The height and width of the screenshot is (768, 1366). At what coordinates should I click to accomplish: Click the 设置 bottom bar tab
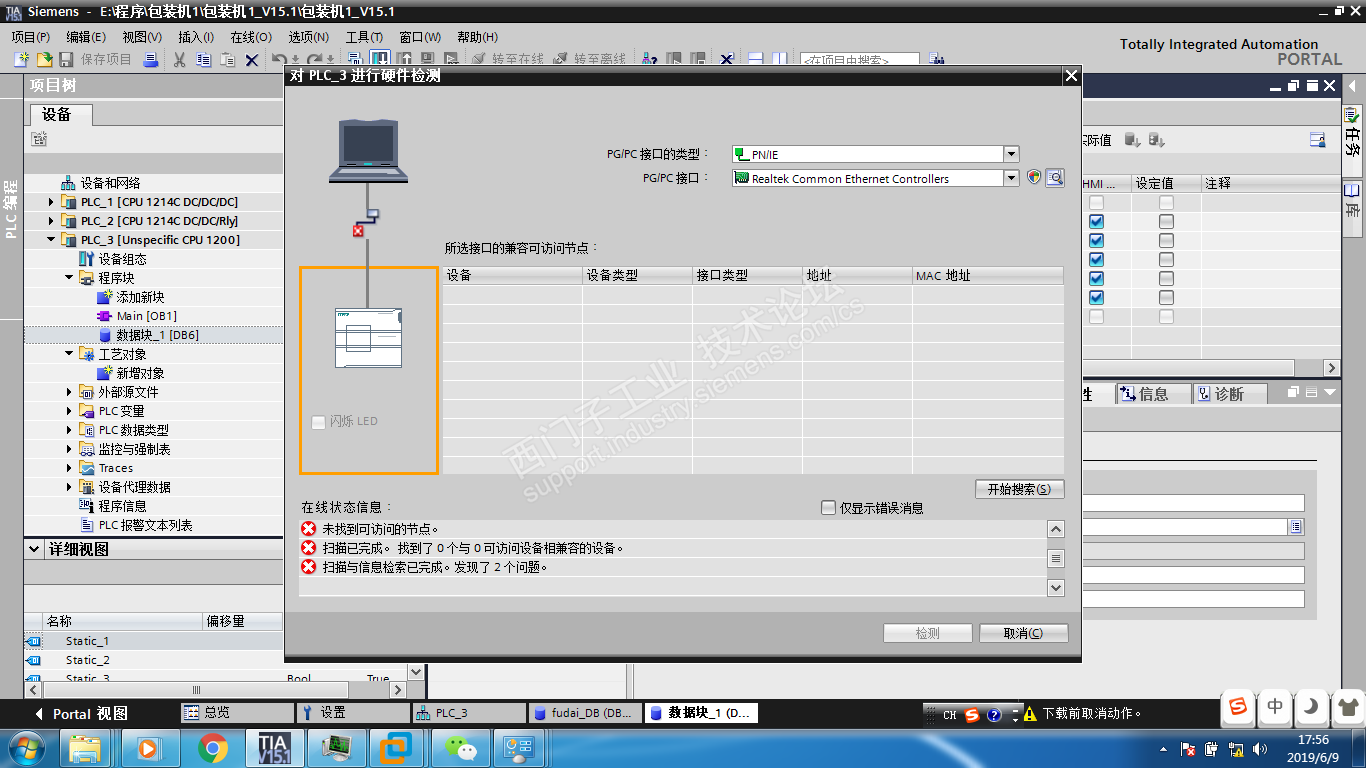click(x=353, y=713)
